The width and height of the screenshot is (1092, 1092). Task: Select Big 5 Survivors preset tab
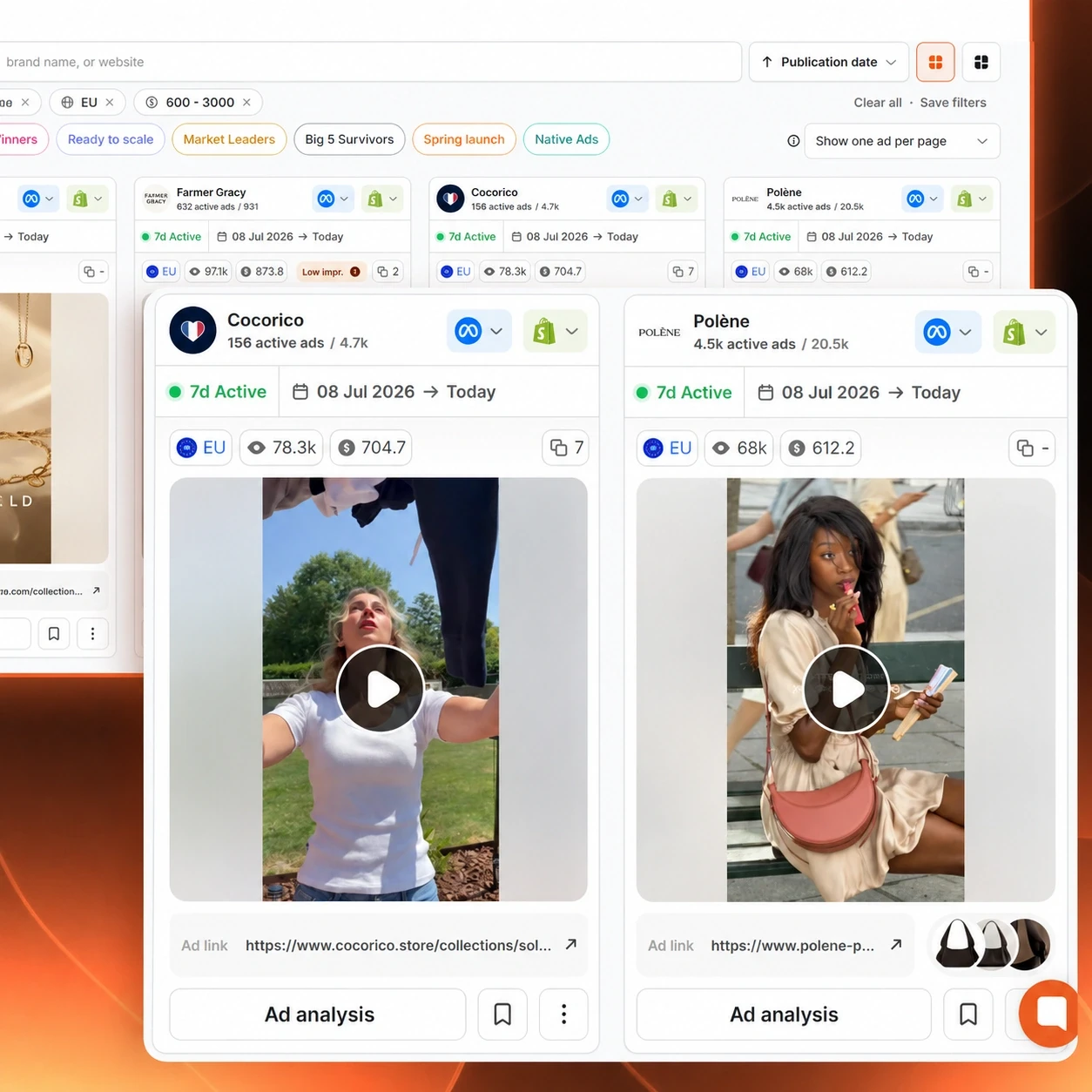tap(349, 139)
